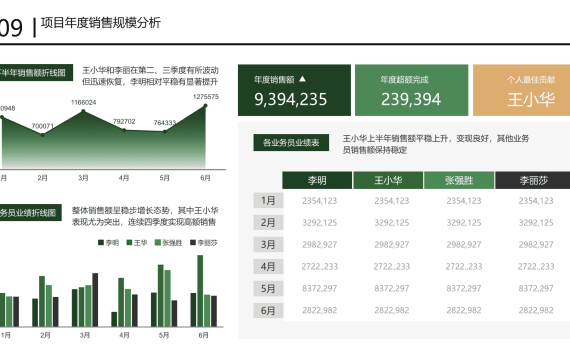This screenshot has height=360, width=570.
Task: Click the triangle icon beside 年度销售额
Action: [302, 79]
